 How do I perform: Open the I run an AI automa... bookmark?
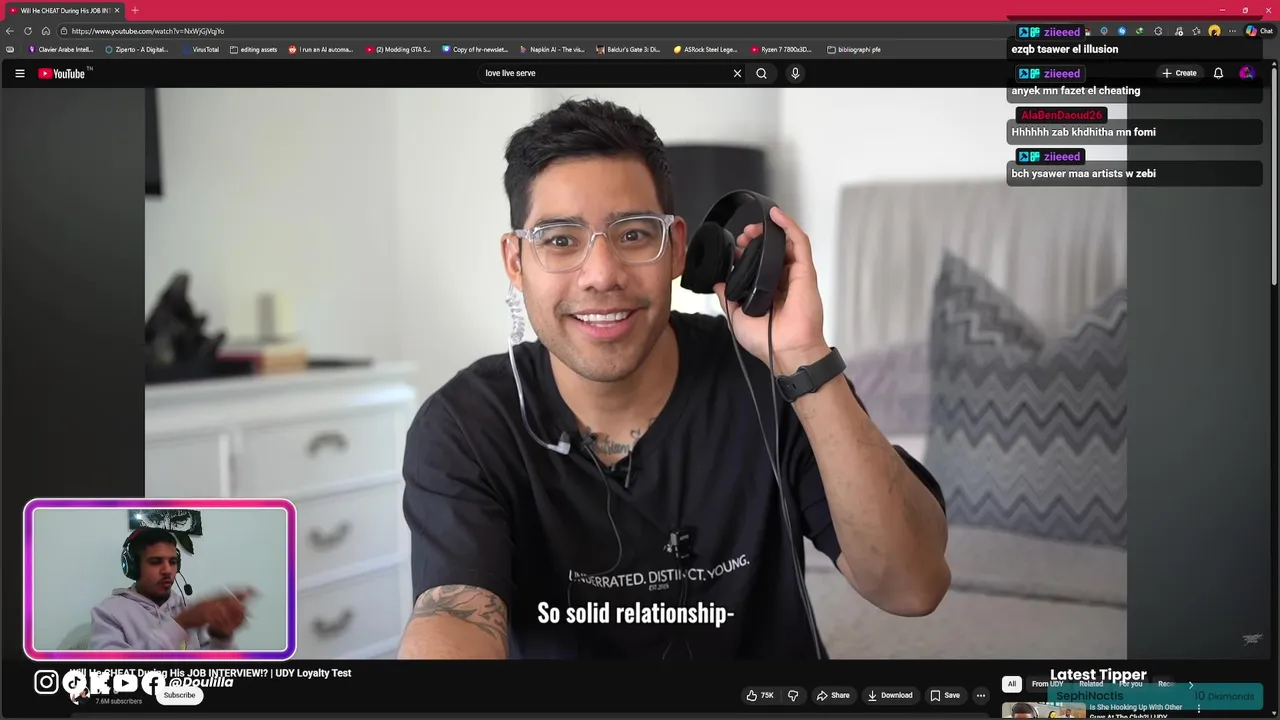(321, 49)
